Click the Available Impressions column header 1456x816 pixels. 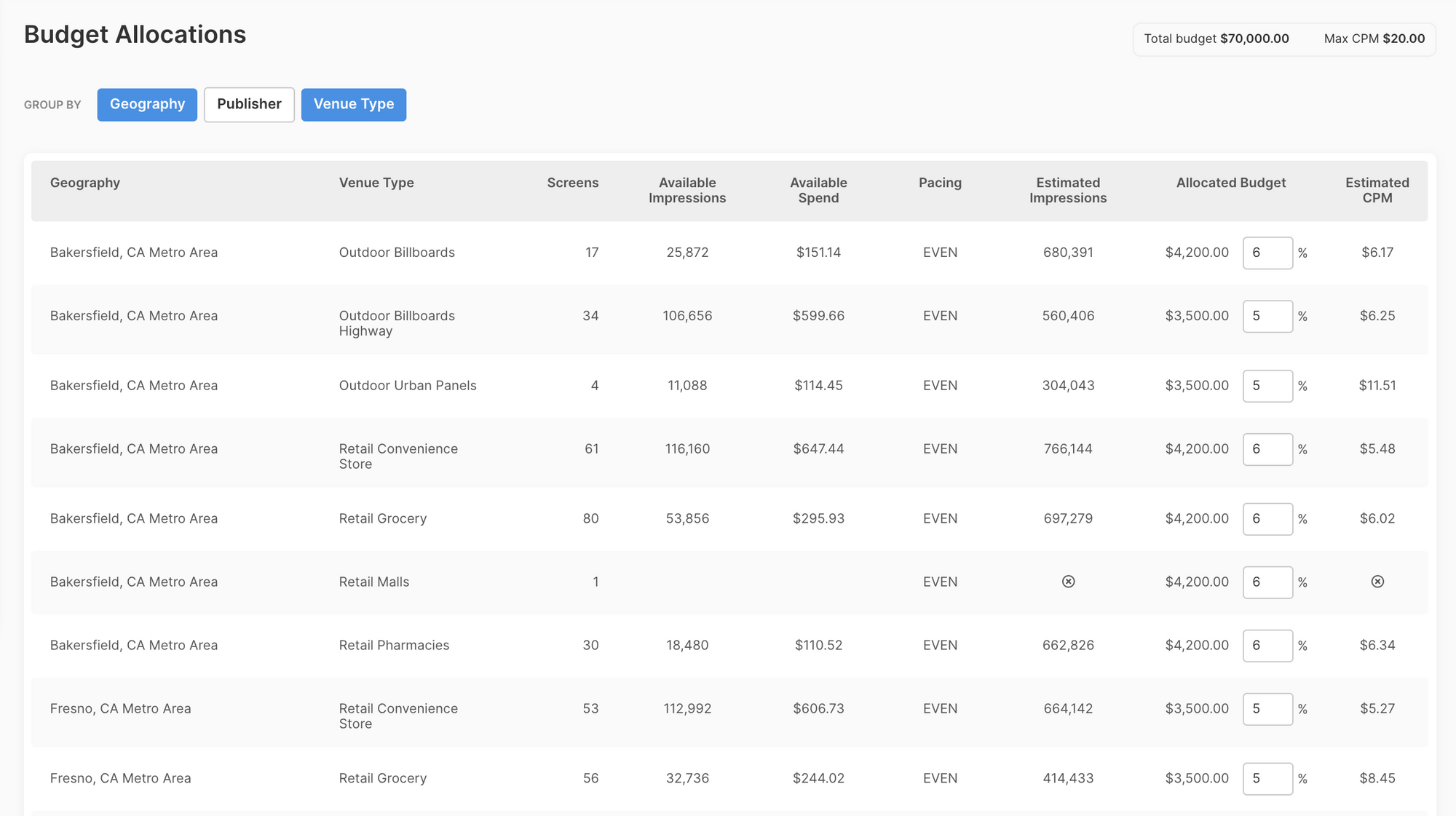[x=687, y=190]
